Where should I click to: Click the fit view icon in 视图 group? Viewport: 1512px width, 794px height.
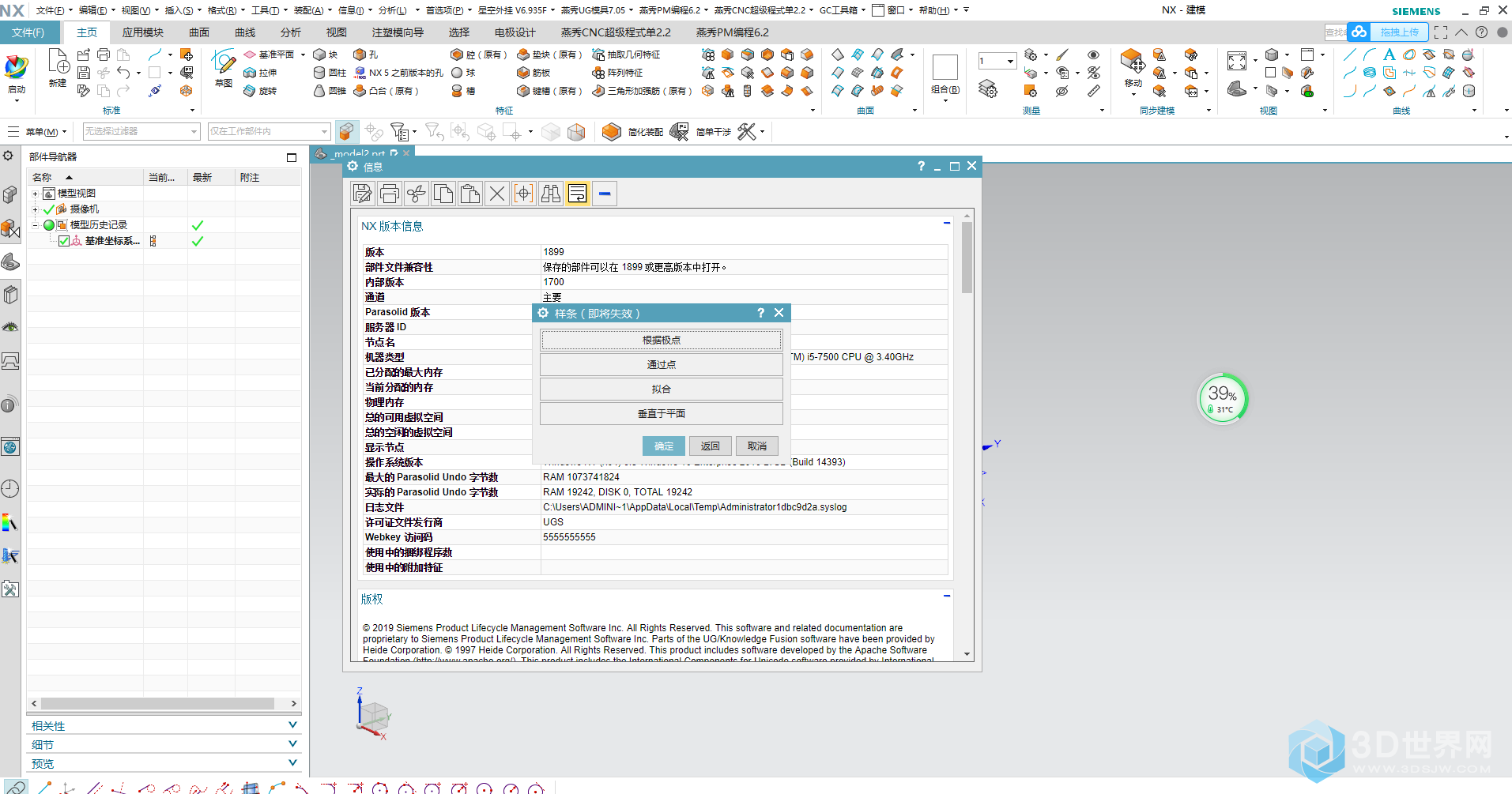(x=1237, y=61)
